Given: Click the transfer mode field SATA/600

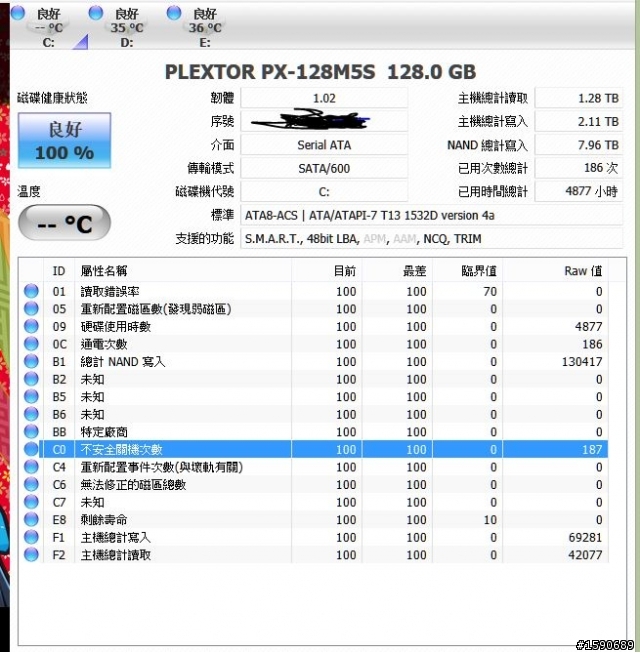Looking at the screenshot, I should (x=324, y=168).
